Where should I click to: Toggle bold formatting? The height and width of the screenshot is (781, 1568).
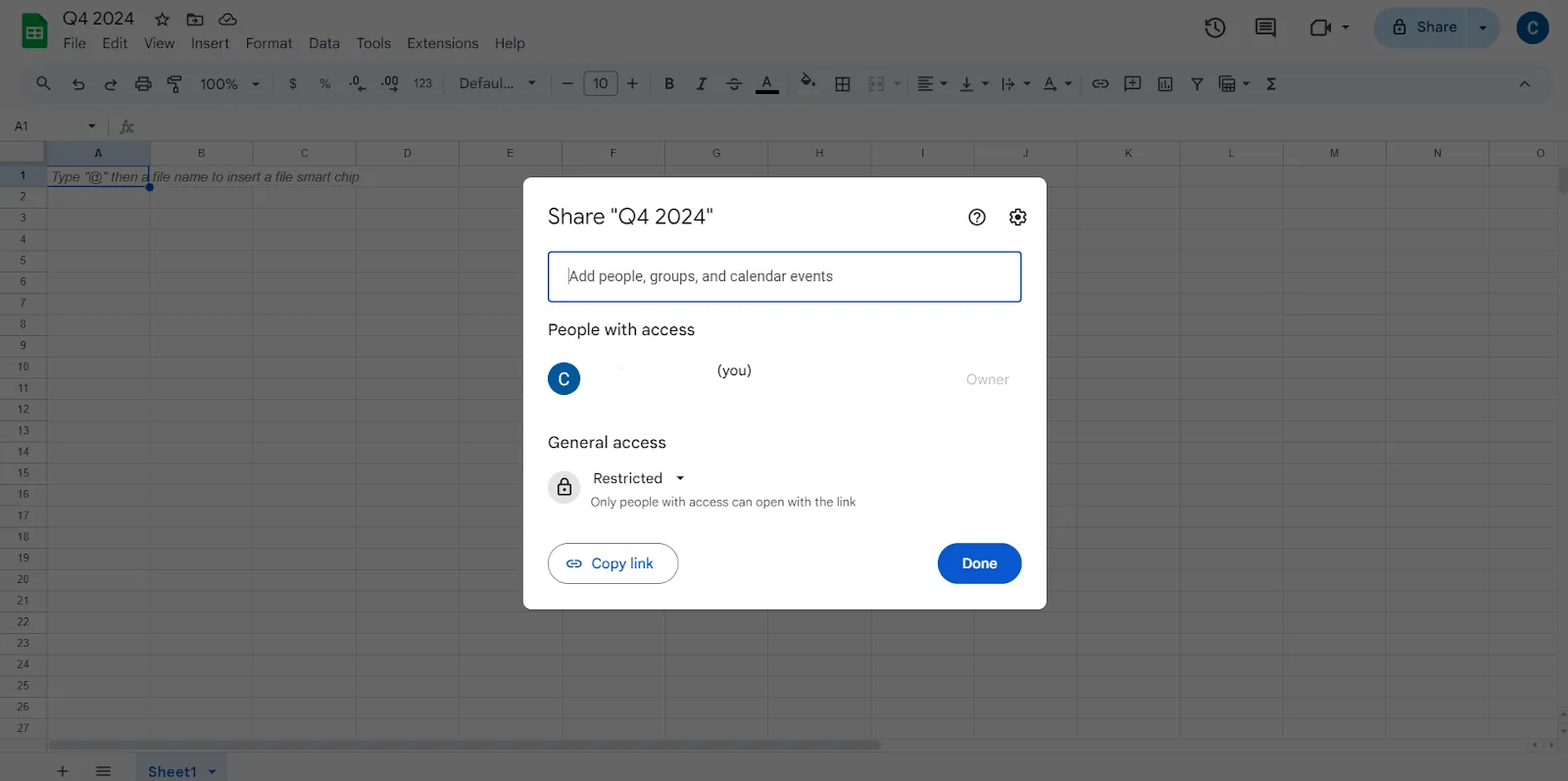pyautogui.click(x=669, y=84)
